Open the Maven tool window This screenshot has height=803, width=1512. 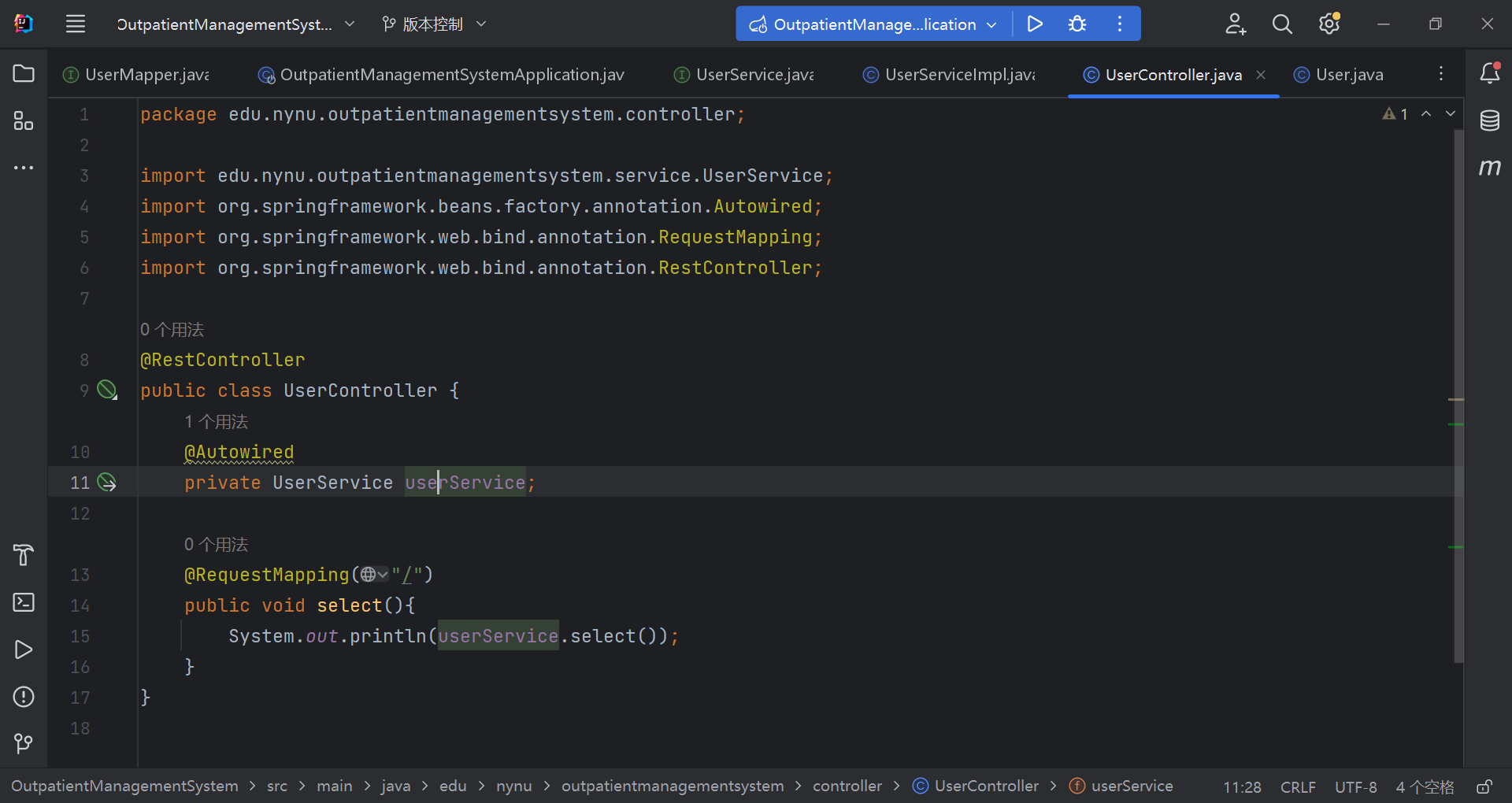coord(1489,167)
